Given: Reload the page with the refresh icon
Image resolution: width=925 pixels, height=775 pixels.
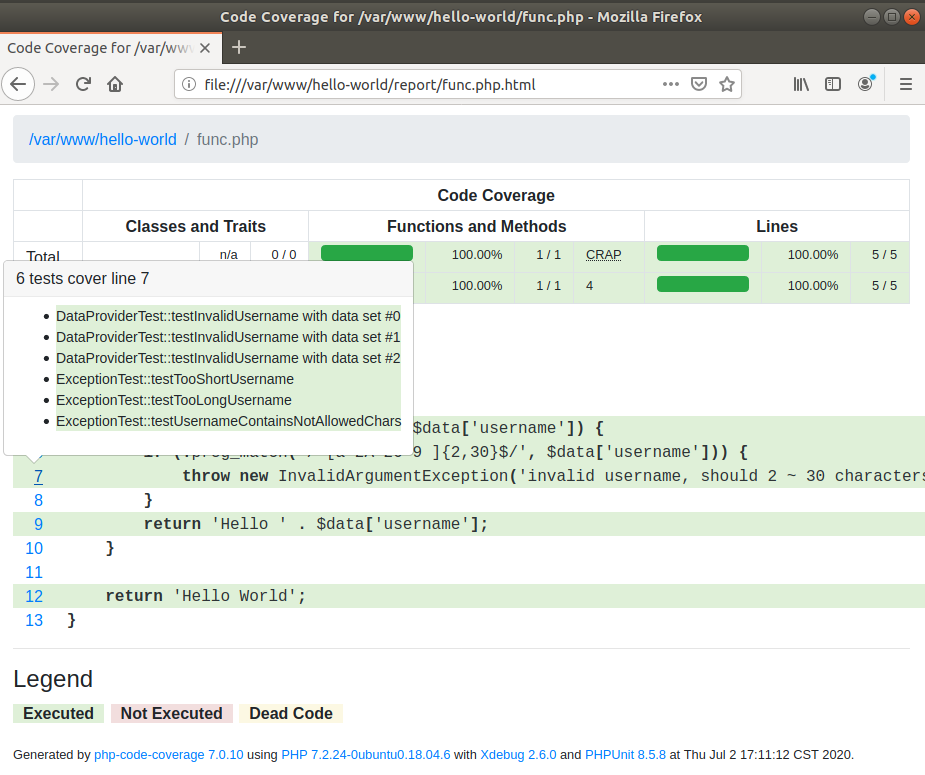Looking at the screenshot, I should pos(84,85).
